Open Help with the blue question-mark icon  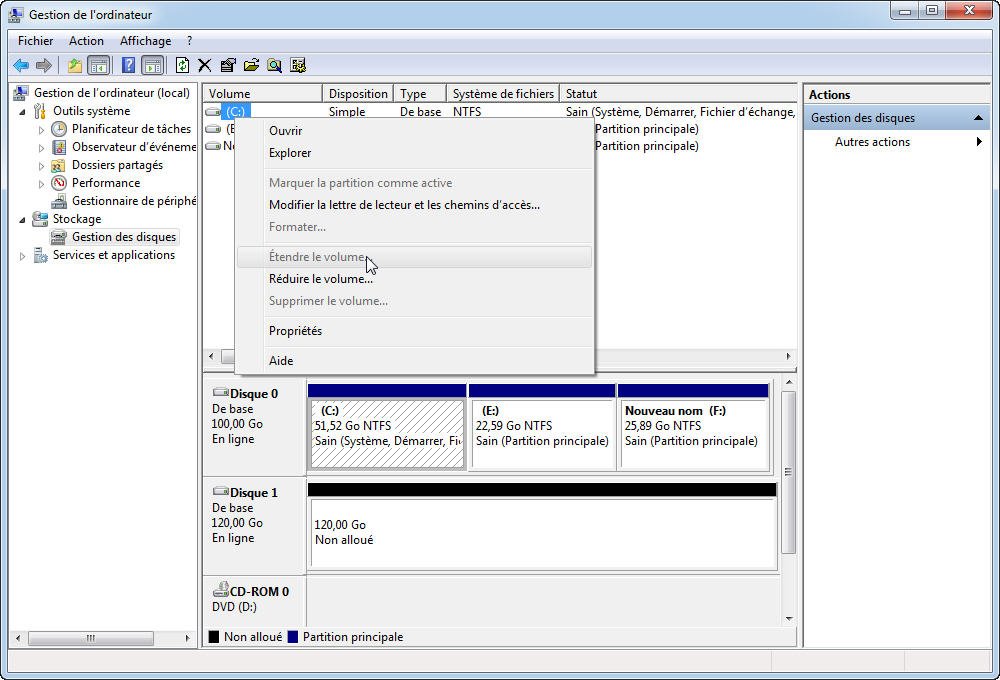[128, 65]
